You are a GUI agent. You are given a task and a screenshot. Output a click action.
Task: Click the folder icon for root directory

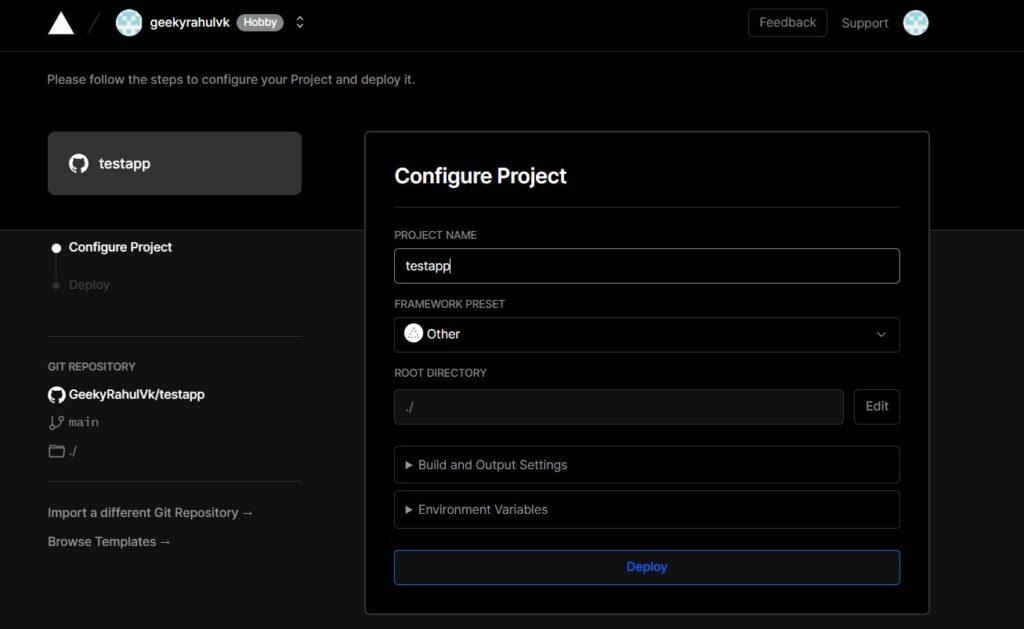point(57,451)
